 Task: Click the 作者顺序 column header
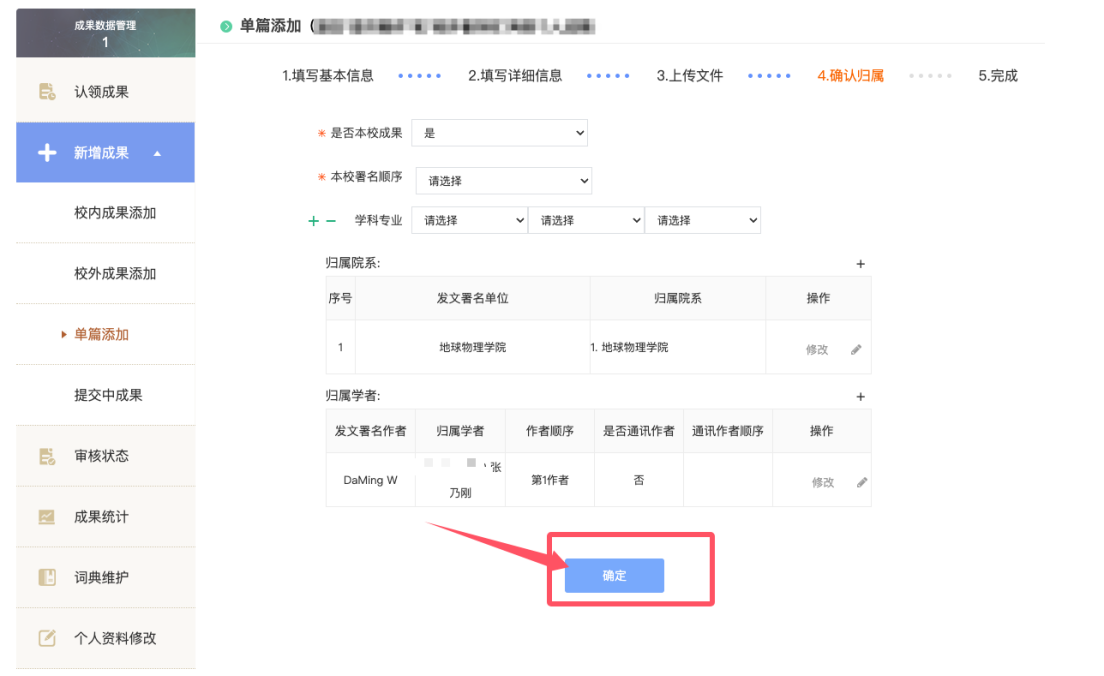[x=550, y=430]
